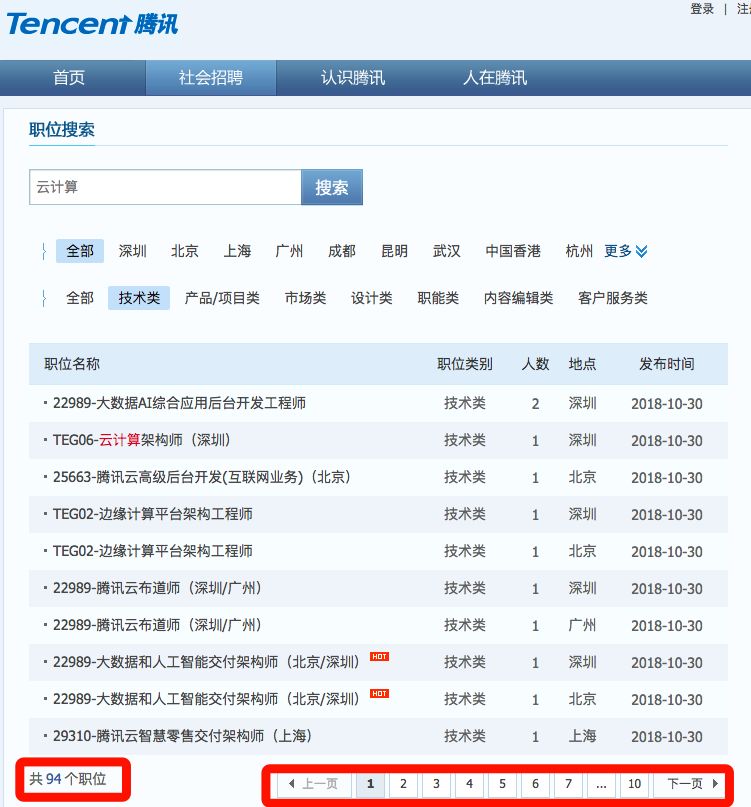The height and width of the screenshot is (807, 751).
Task: Focus the 云计算 search input field
Action: click(165, 187)
